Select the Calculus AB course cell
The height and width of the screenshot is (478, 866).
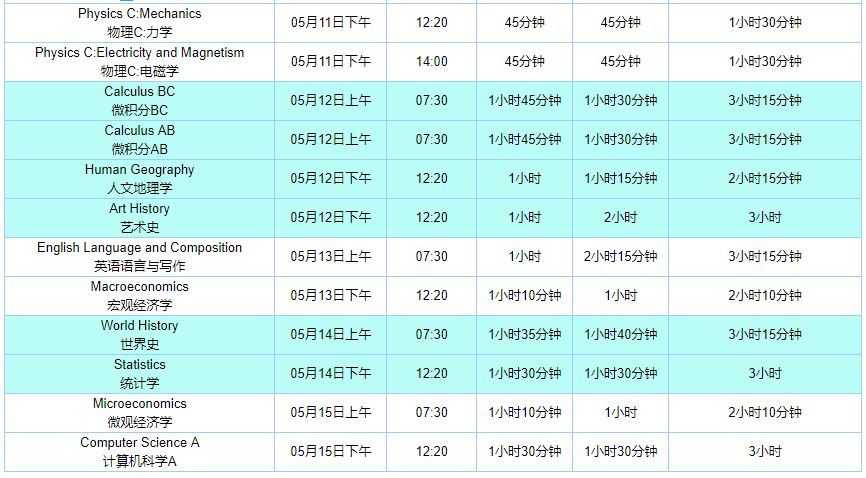pos(139,140)
